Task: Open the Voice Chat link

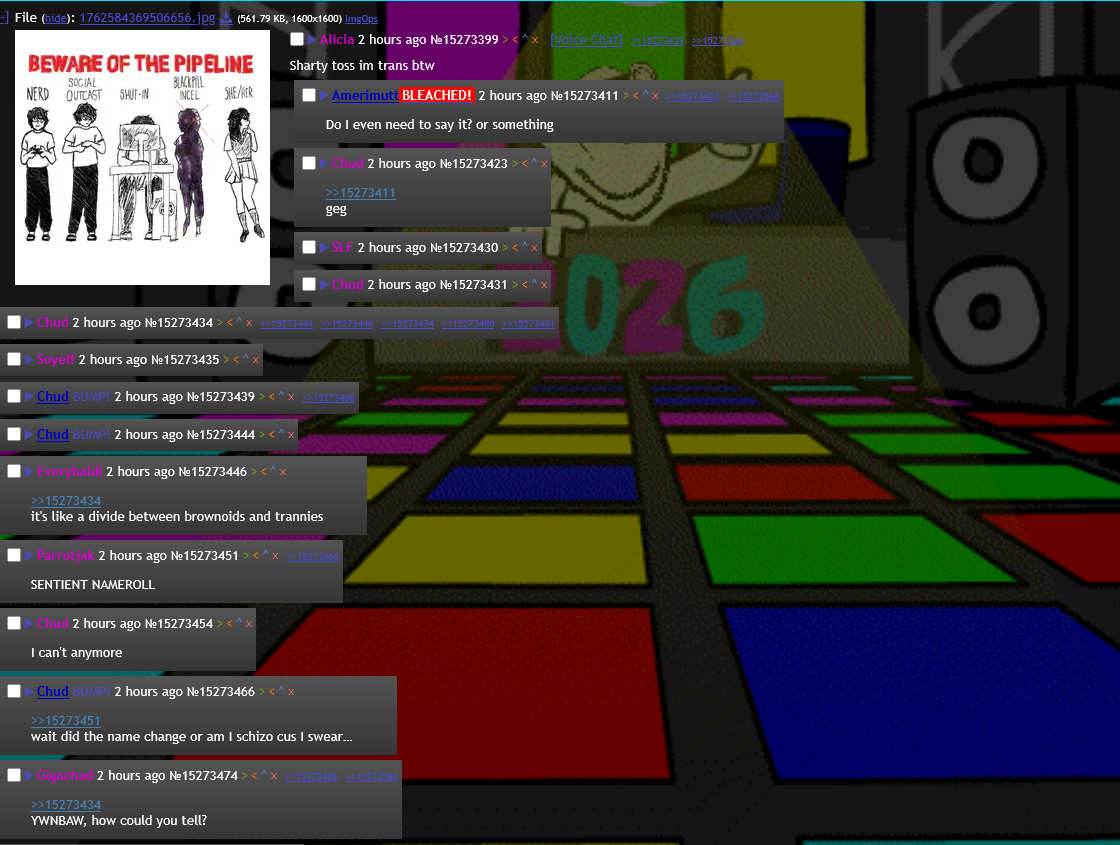Action: [586, 39]
